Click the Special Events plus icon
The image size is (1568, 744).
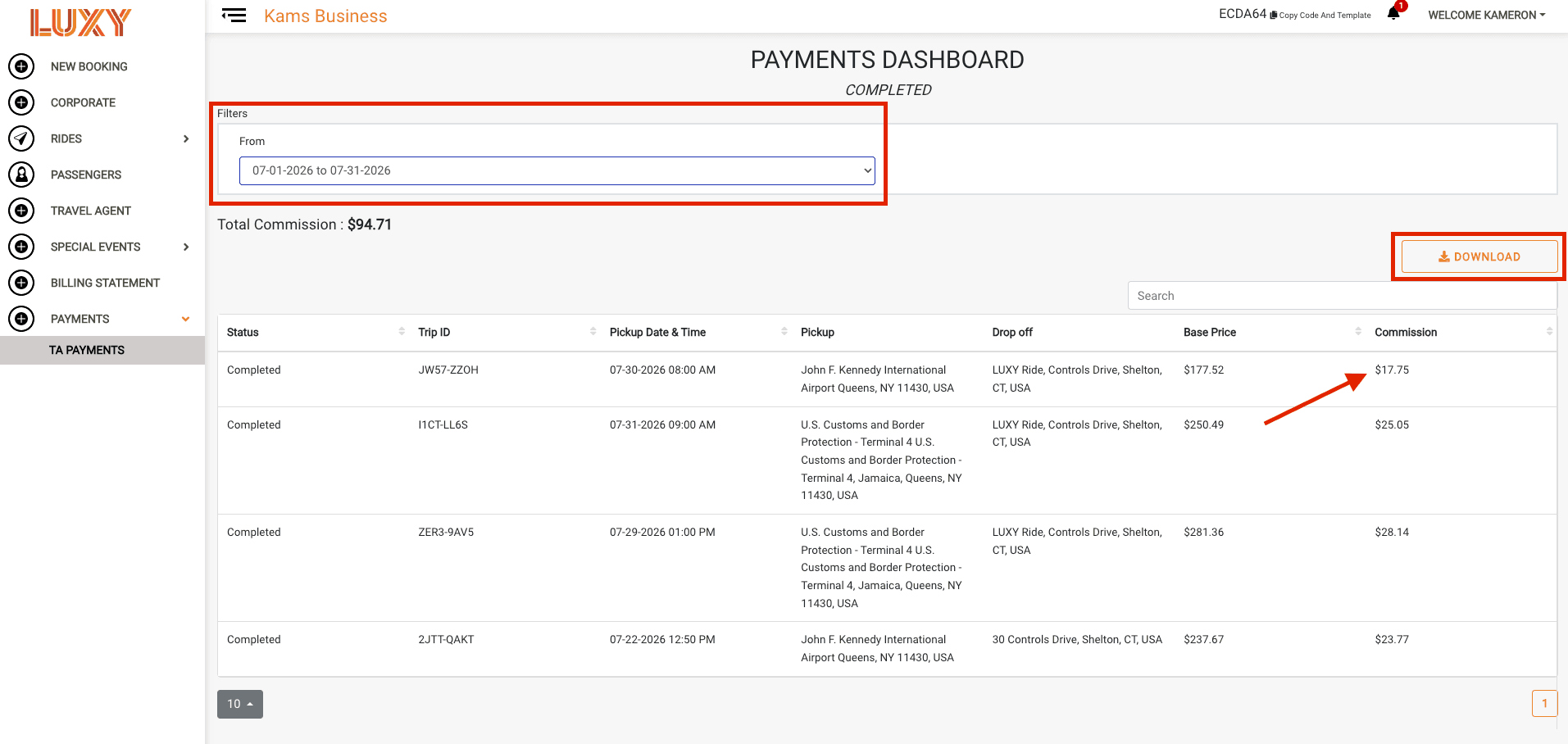21,247
